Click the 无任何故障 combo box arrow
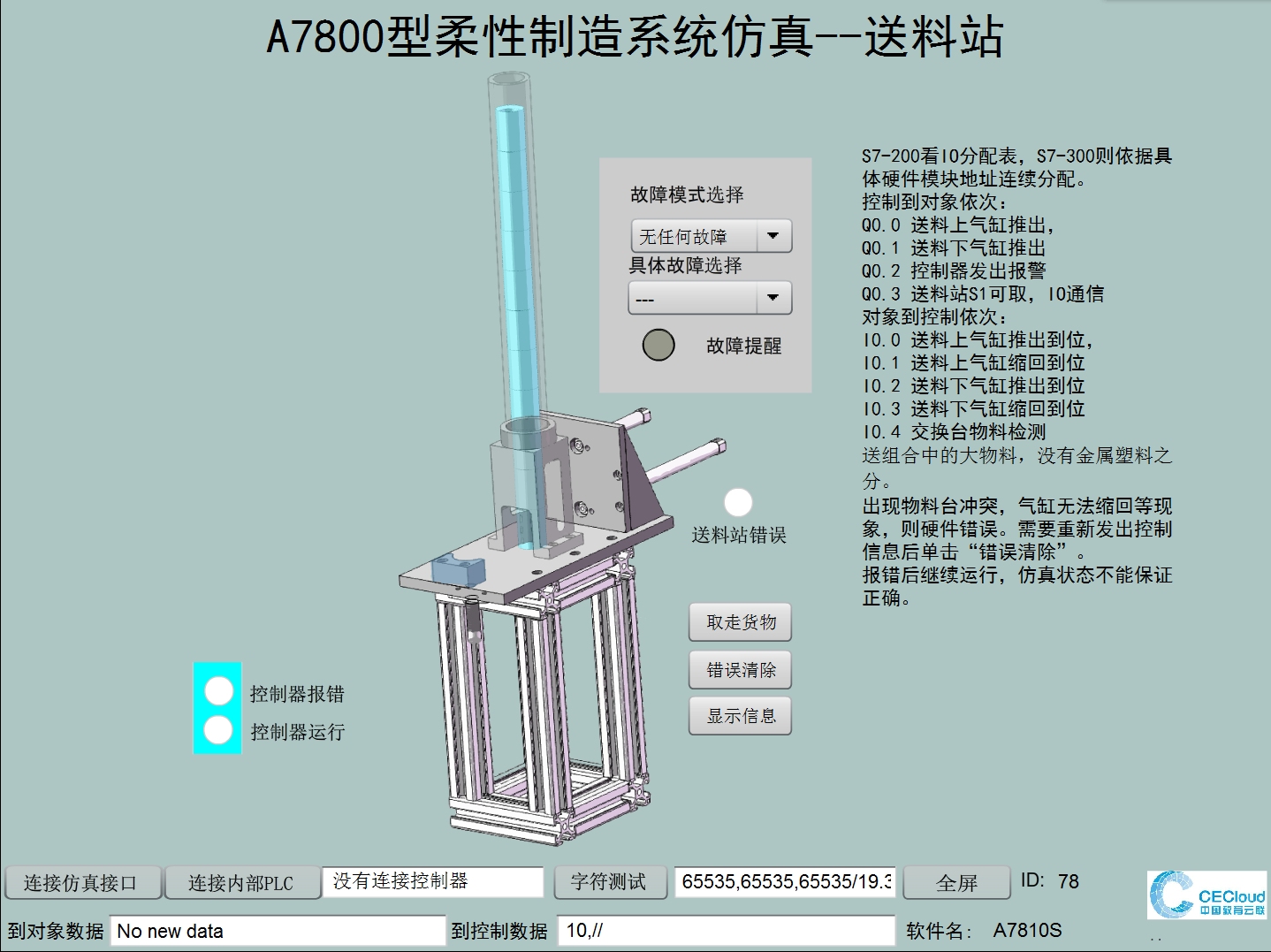The height and width of the screenshot is (952, 1271). click(x=773, y=236)
